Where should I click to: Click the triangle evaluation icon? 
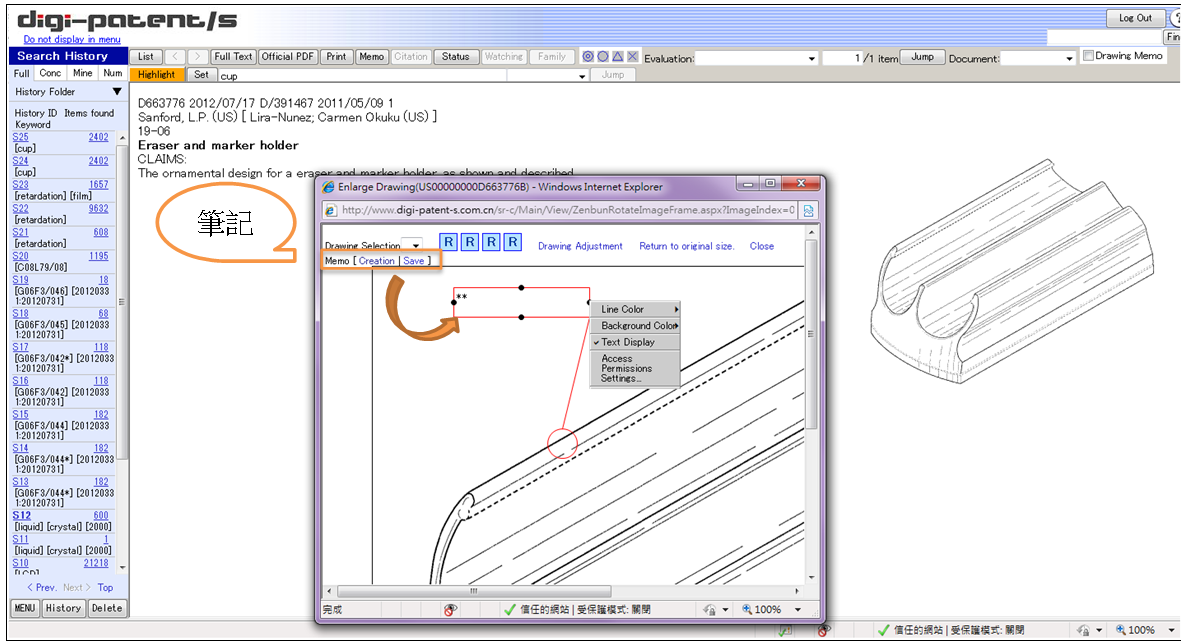618,56
